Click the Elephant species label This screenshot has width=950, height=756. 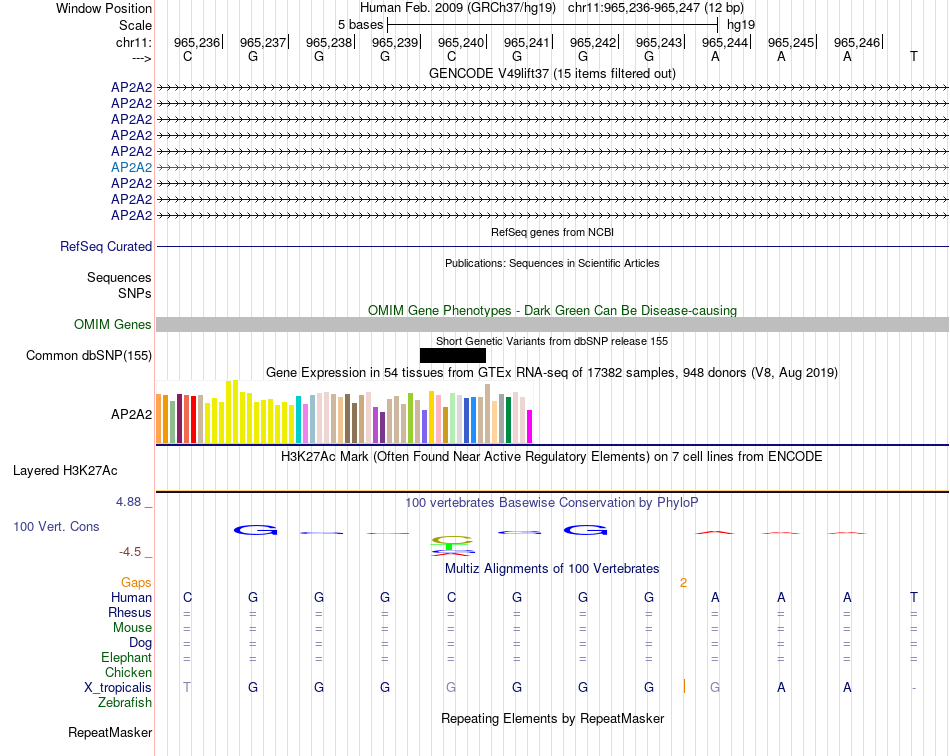coord(127,657)
